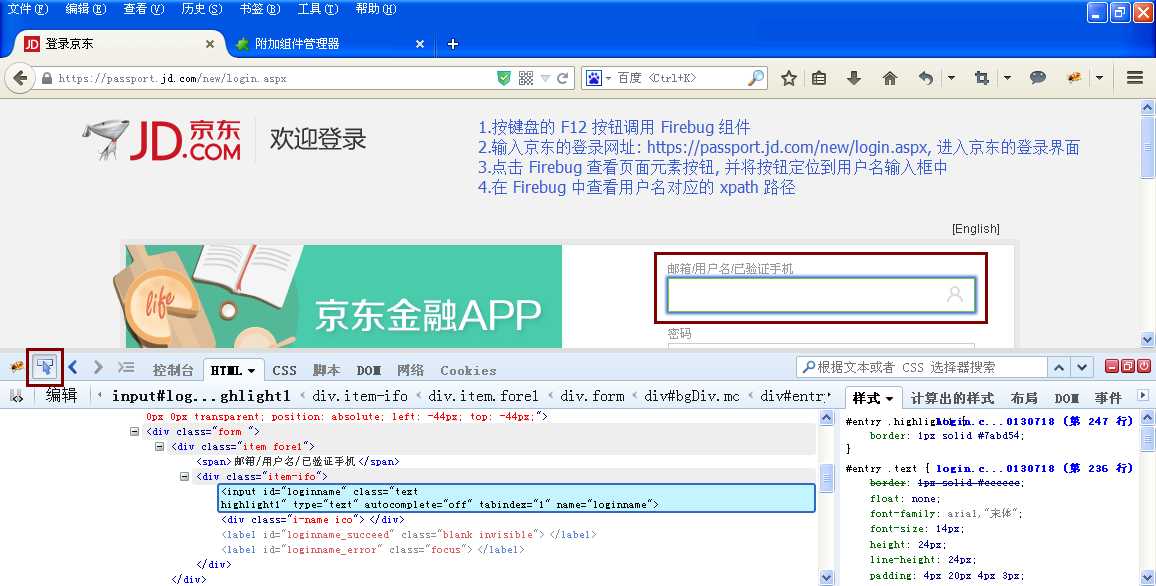Open dropdown next to undo arrow icon
The image size is (1156, 586).
[951, 78]
